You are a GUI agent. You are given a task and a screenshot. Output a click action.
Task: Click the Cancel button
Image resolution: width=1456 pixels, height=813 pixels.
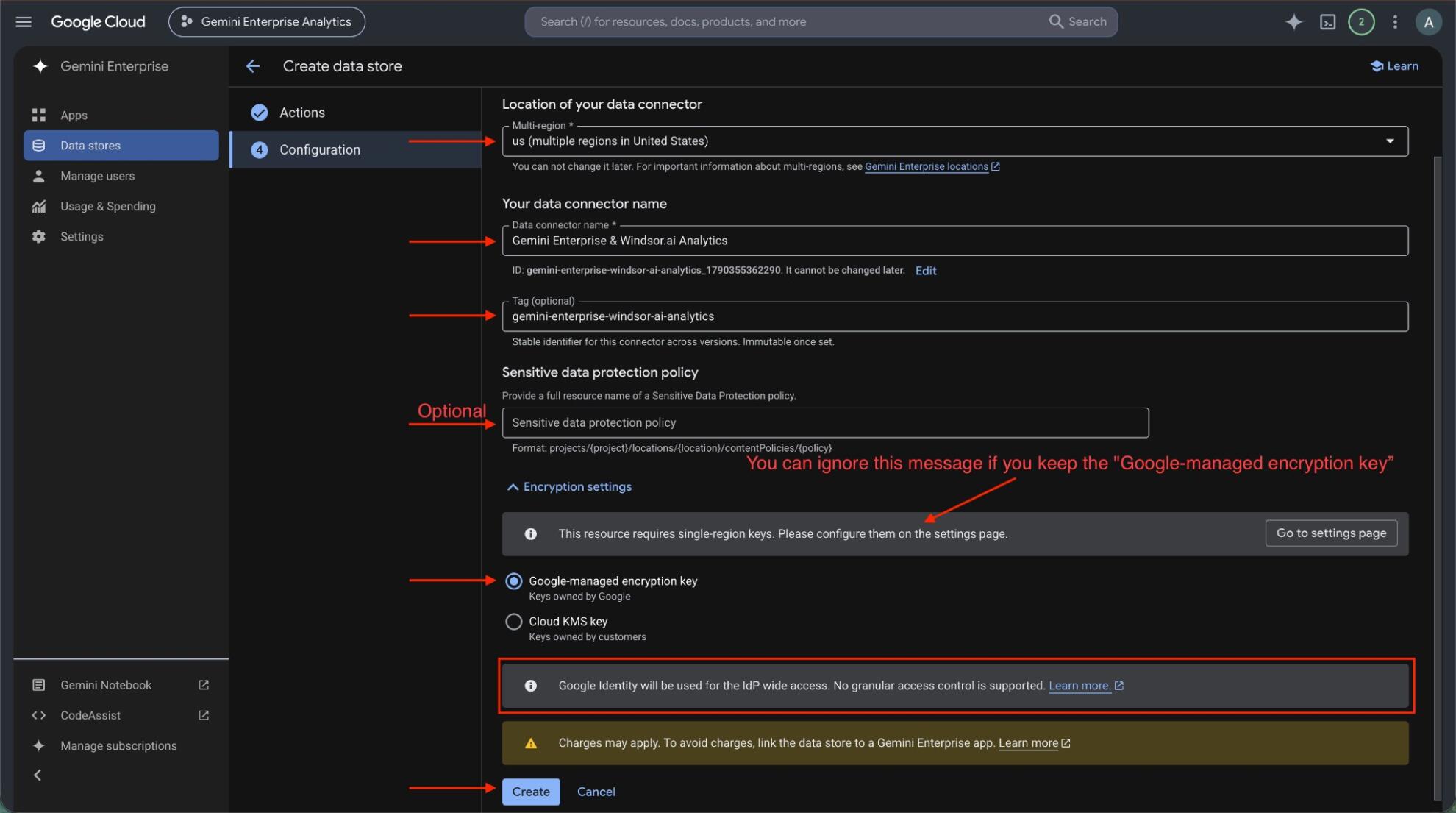pyautogui.click(x=596, y=792)
